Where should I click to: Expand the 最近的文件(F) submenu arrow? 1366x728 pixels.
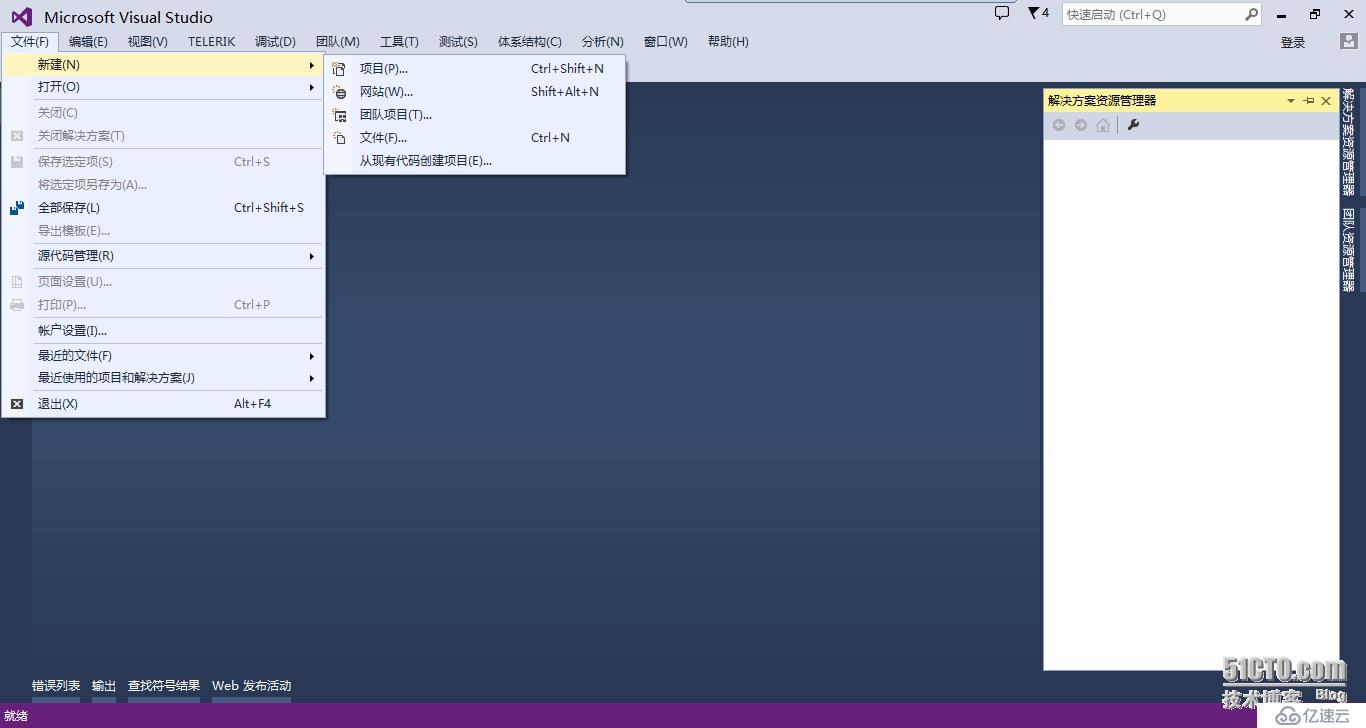(x=312, y=357)
